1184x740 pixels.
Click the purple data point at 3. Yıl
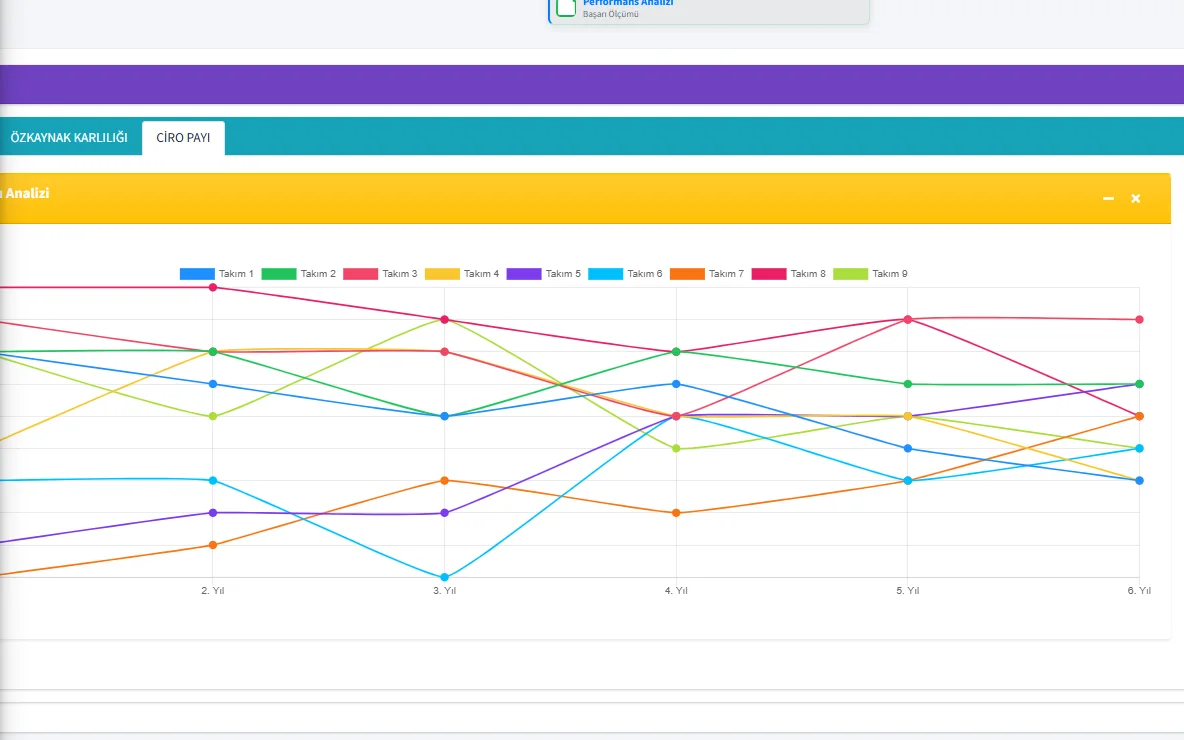pyautogui.click(x=444, y=513)
